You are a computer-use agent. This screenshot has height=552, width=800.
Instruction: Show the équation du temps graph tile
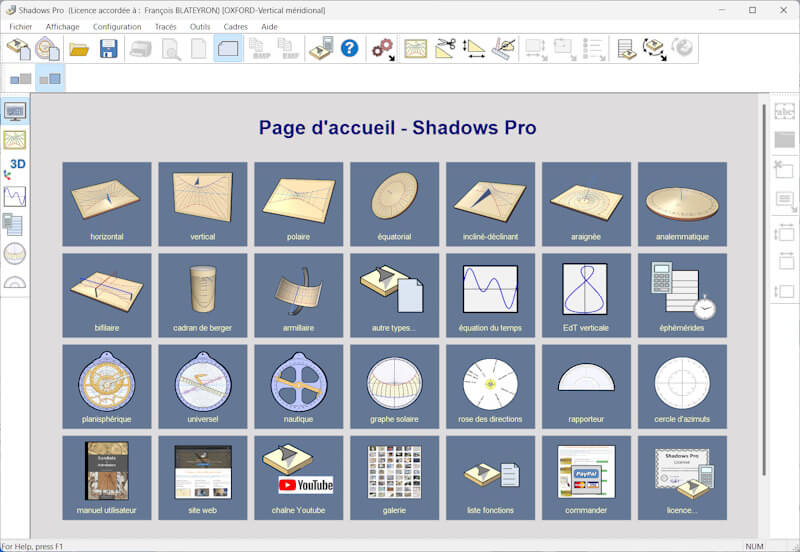(x=490, y=295)
